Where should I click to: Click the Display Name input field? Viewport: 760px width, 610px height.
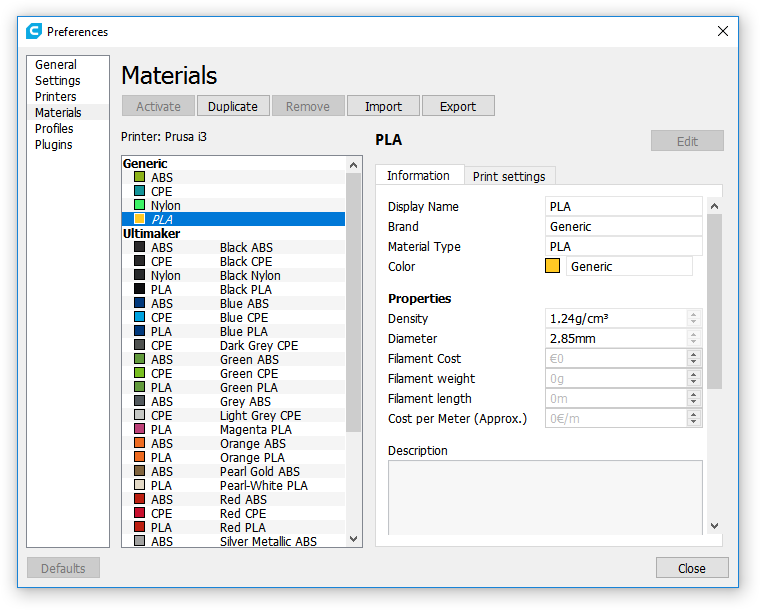pyautogui.click(x=624, y=207)
